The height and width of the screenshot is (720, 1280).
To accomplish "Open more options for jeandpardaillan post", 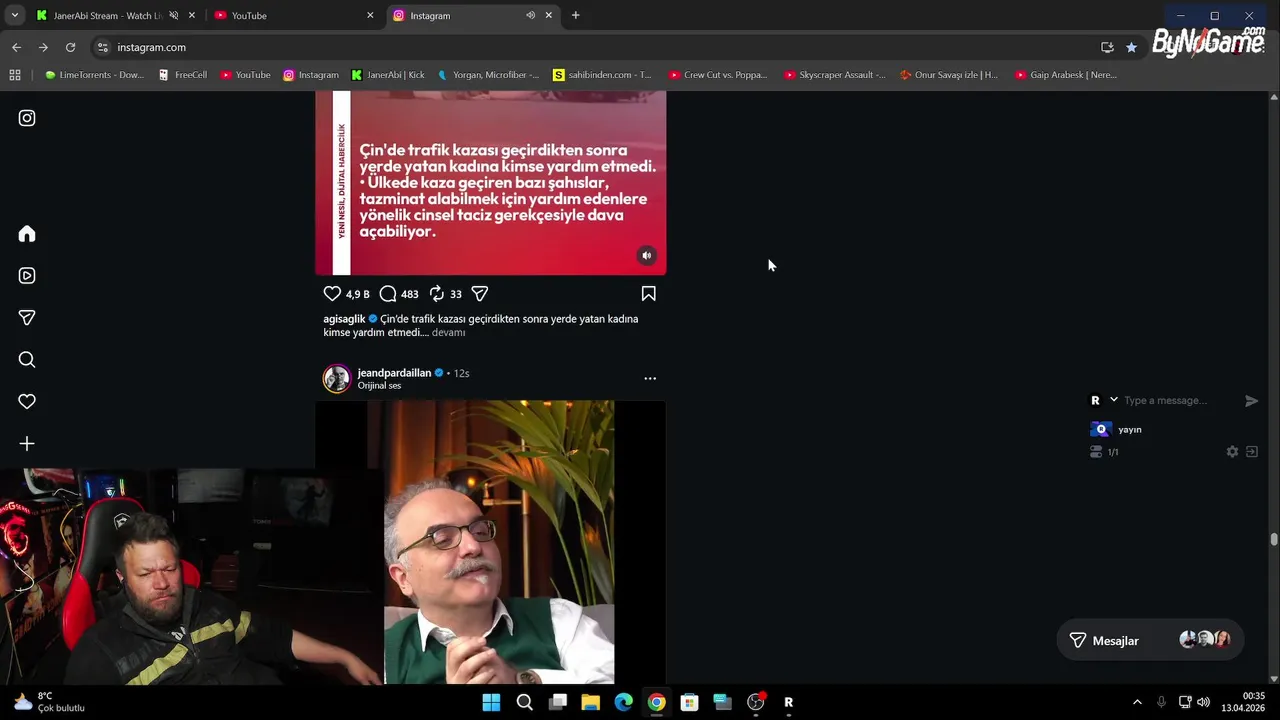I will (x=650, y=379).
